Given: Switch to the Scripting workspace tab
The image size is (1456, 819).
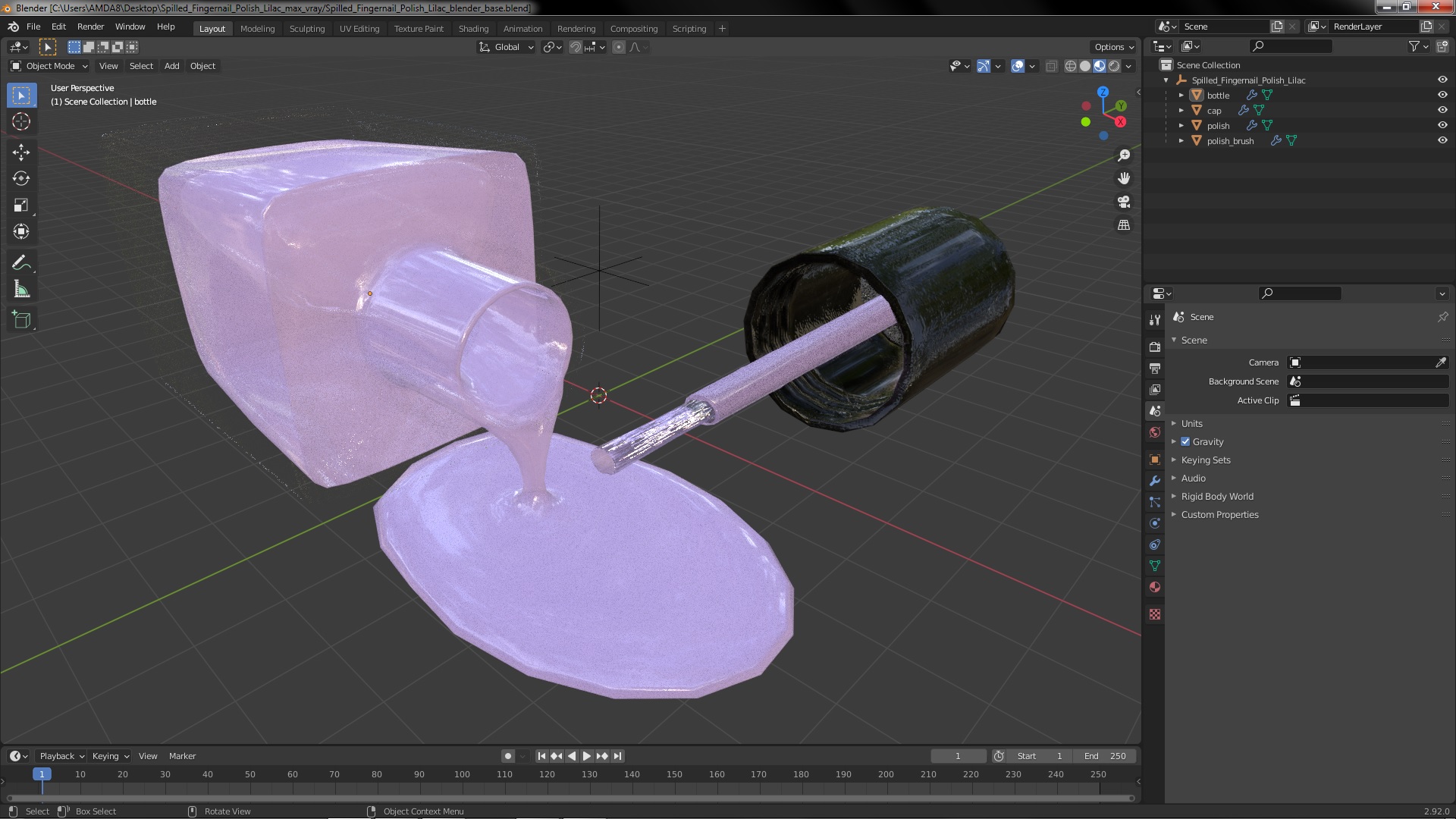Looking at the screenshot, I should coord(689,29).
